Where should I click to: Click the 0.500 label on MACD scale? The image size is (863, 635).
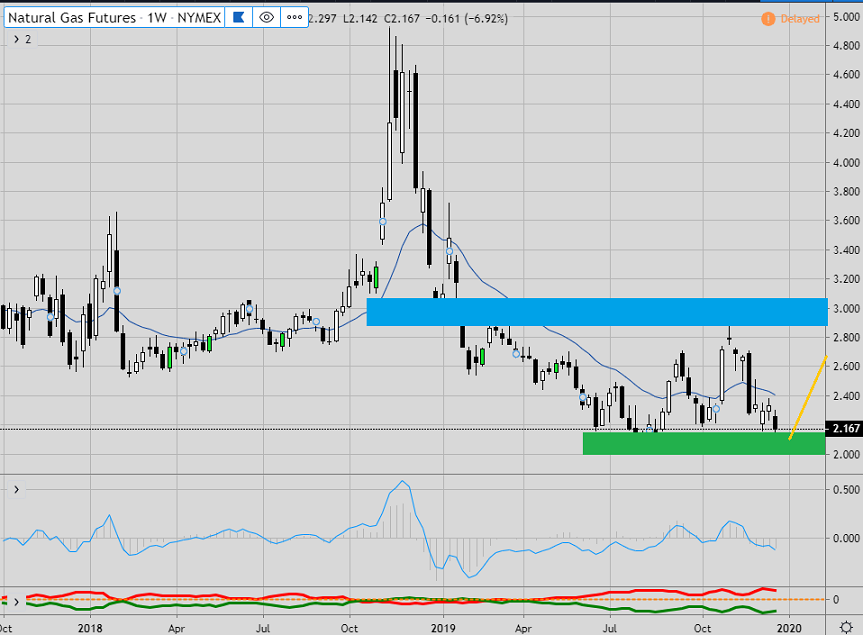coord(846,489)
